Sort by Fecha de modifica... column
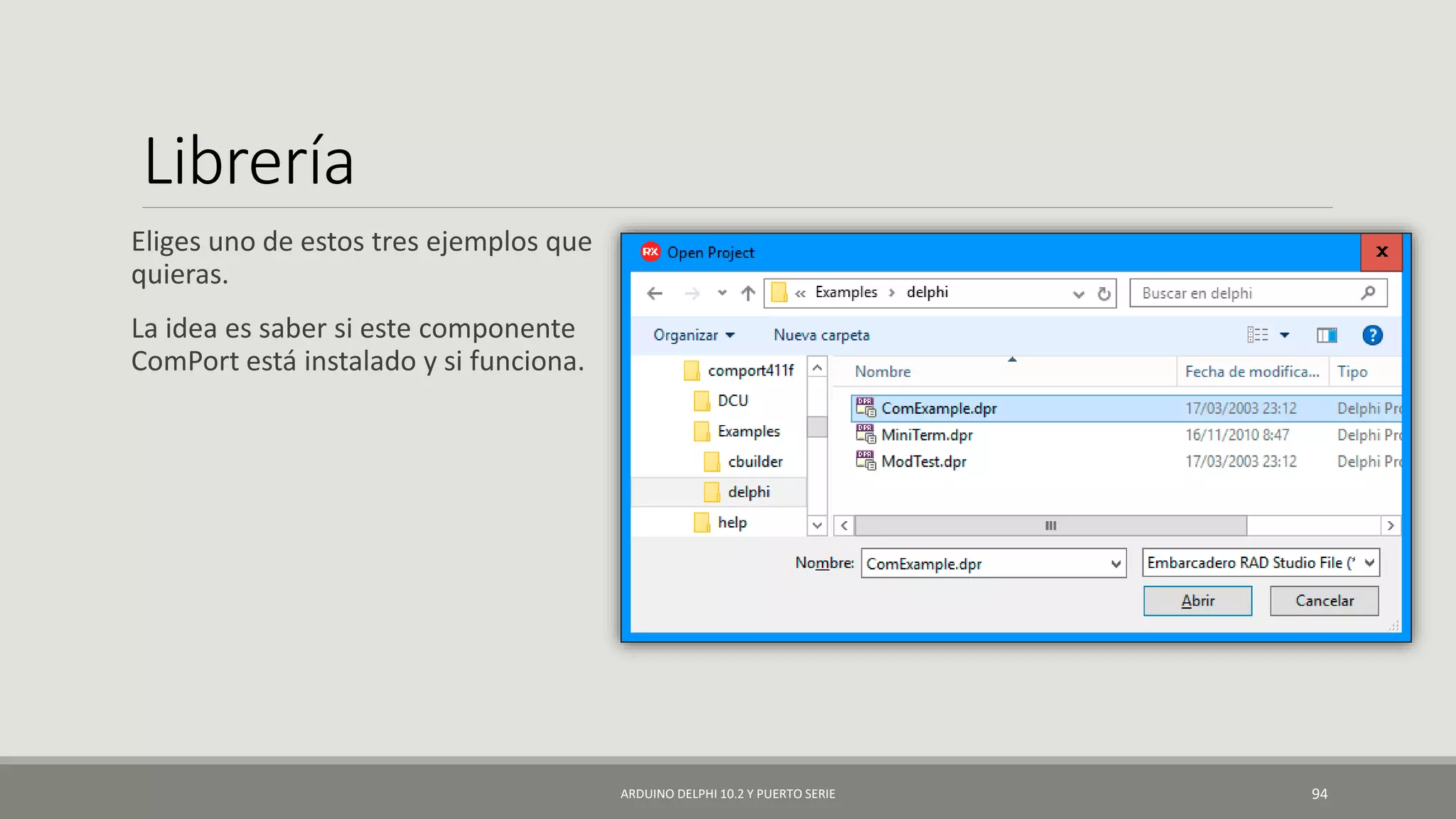This screenshot has width=1456, height=819. click(x=1253, y=372)
